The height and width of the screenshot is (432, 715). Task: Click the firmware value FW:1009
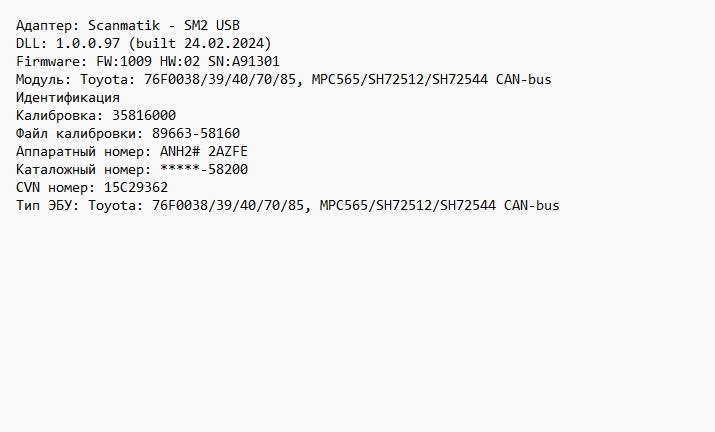pos(124,61)
